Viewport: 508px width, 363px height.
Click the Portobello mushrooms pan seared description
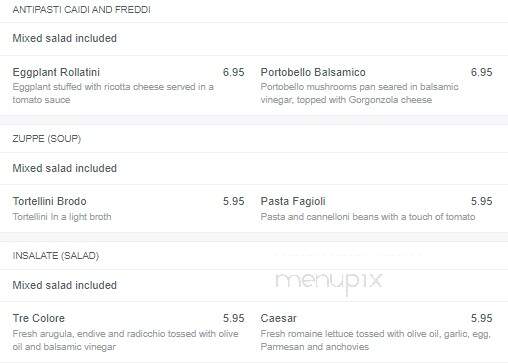click(360, 93)
